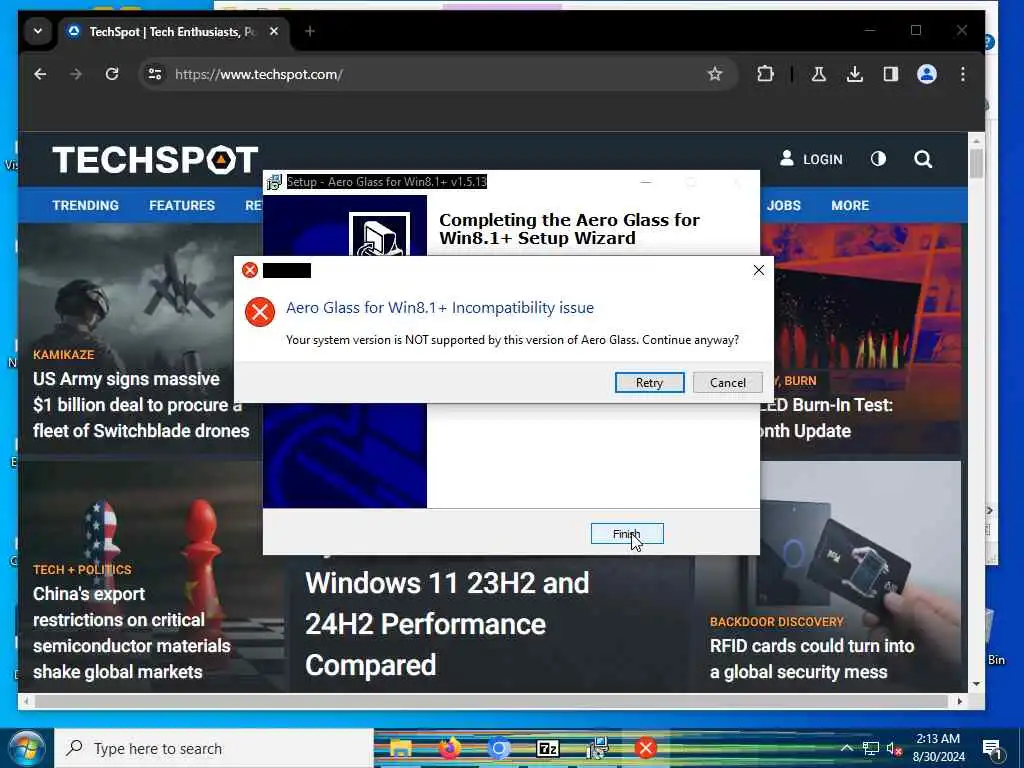Click the page horizontal scrollbar

tap(491, 701)
